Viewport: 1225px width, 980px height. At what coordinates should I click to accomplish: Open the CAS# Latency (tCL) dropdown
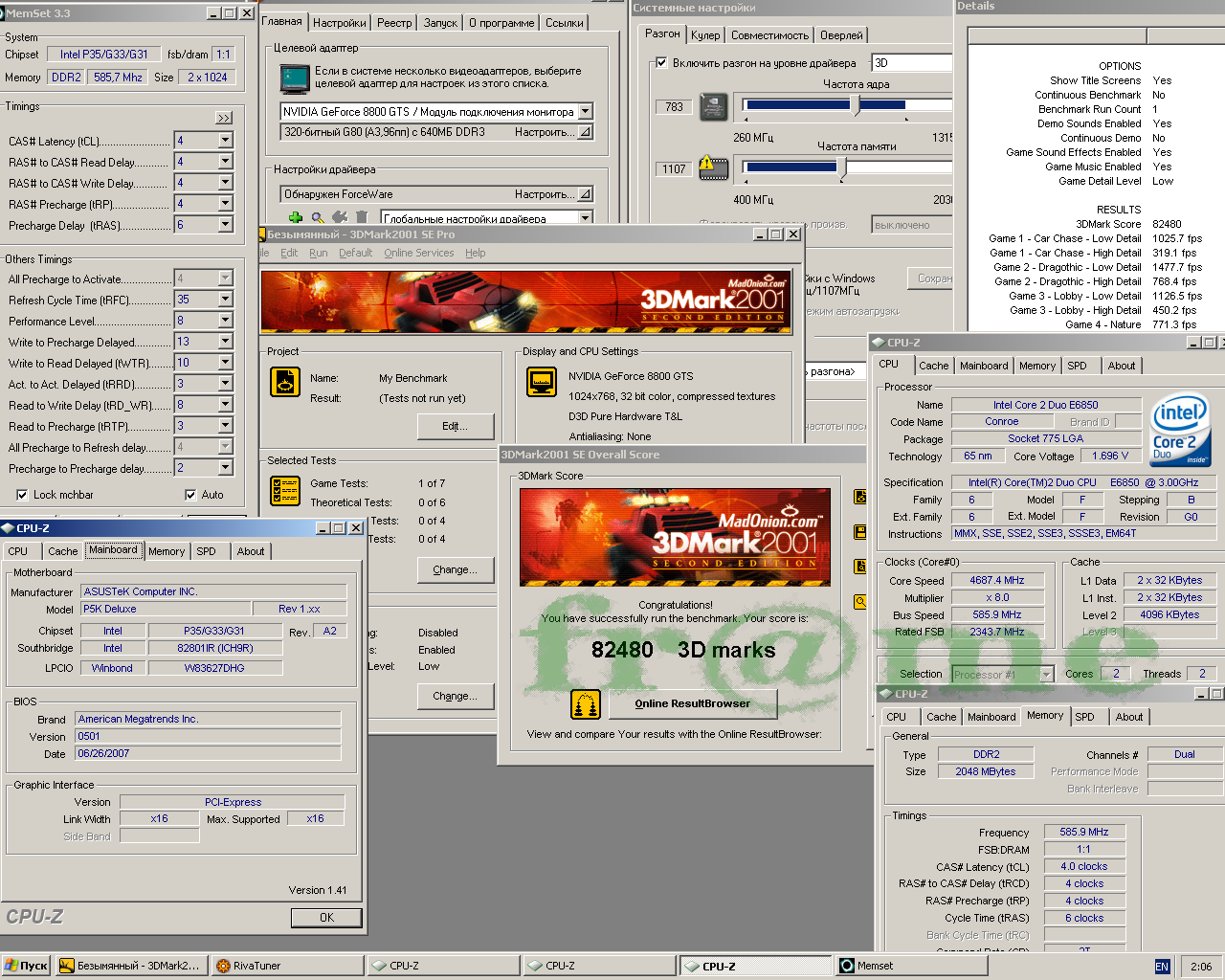[x=226, y=141]
